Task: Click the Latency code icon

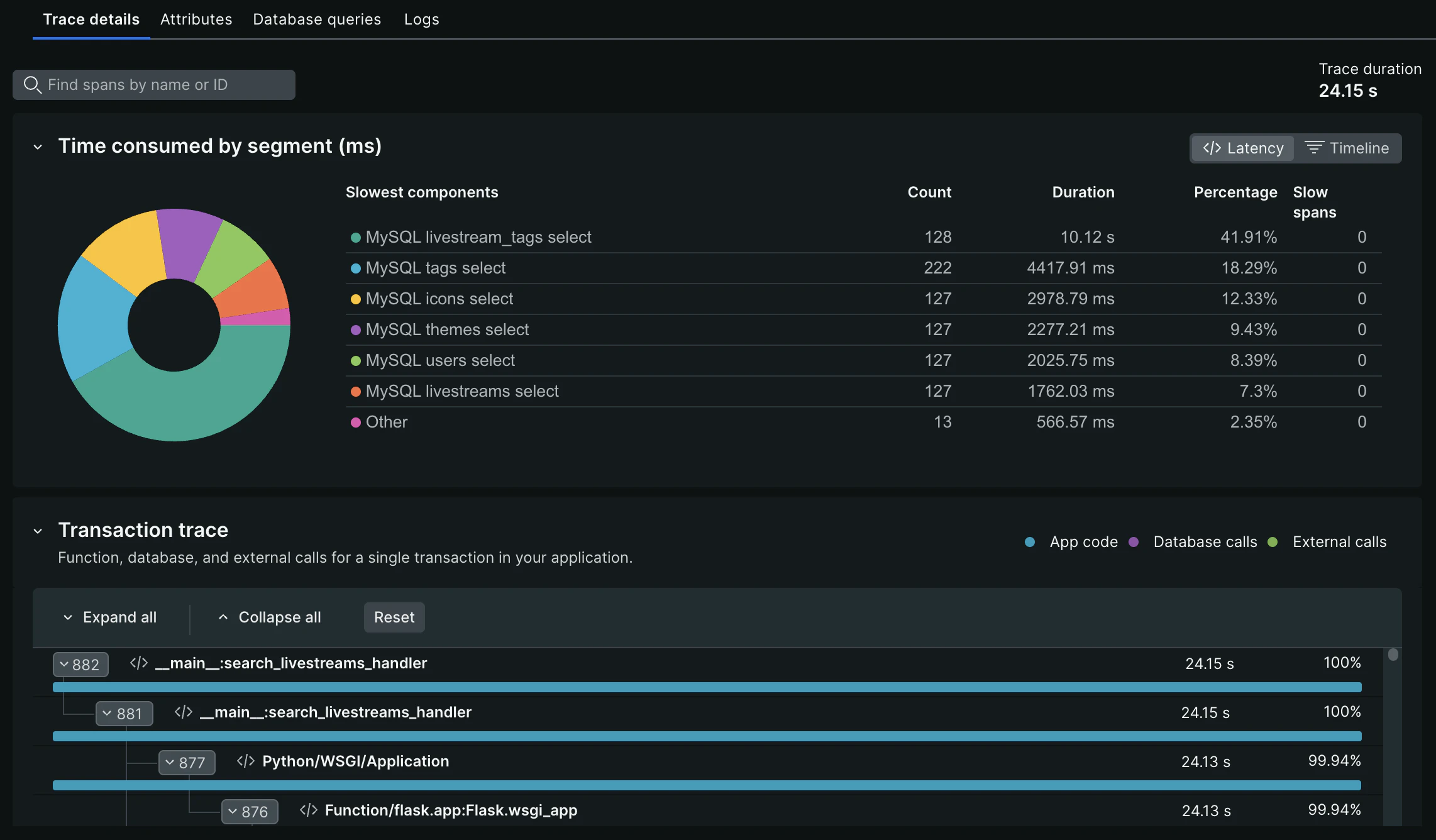Action: 1212,148
